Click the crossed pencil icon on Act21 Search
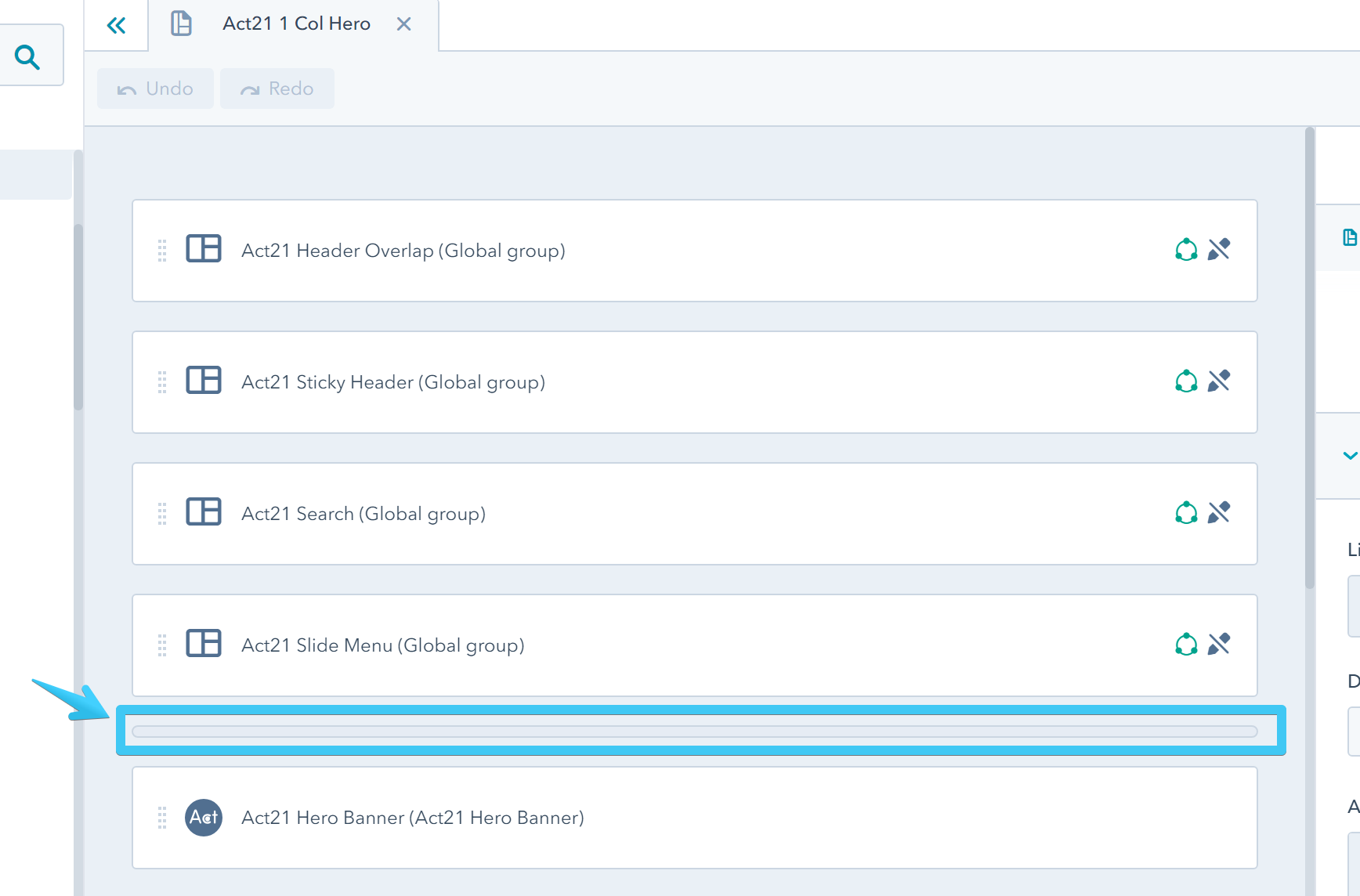1360x896 pixels. pos(1219,513)
